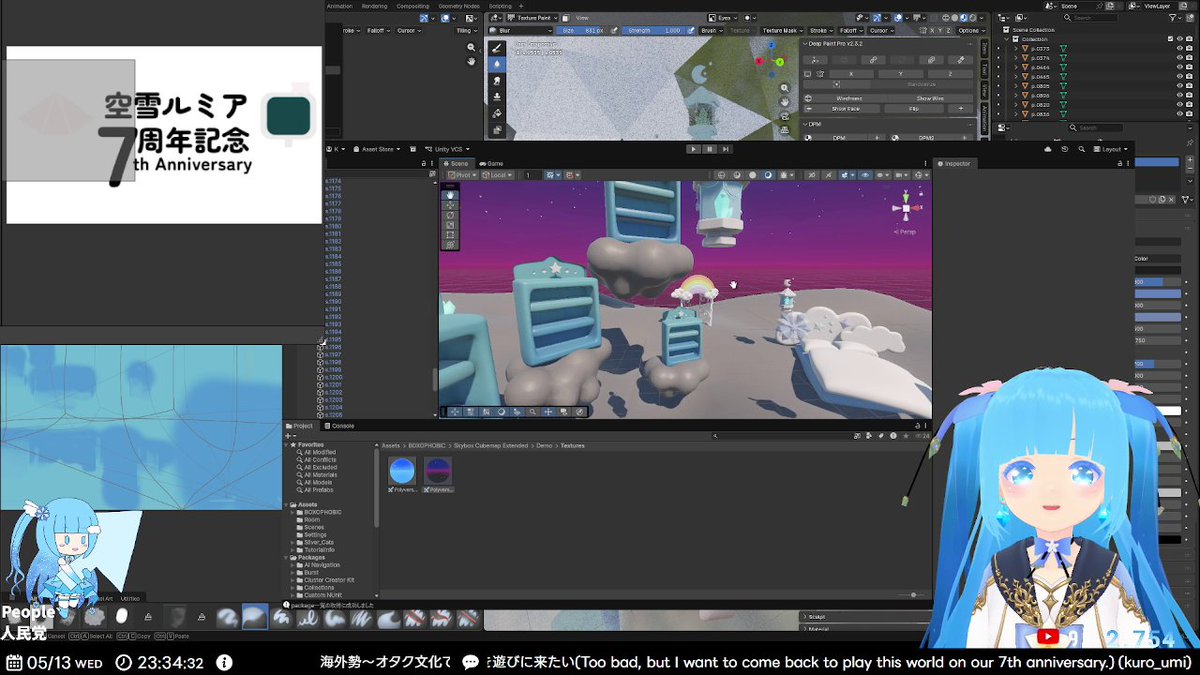Select the Project tab

tap(300, 426)
